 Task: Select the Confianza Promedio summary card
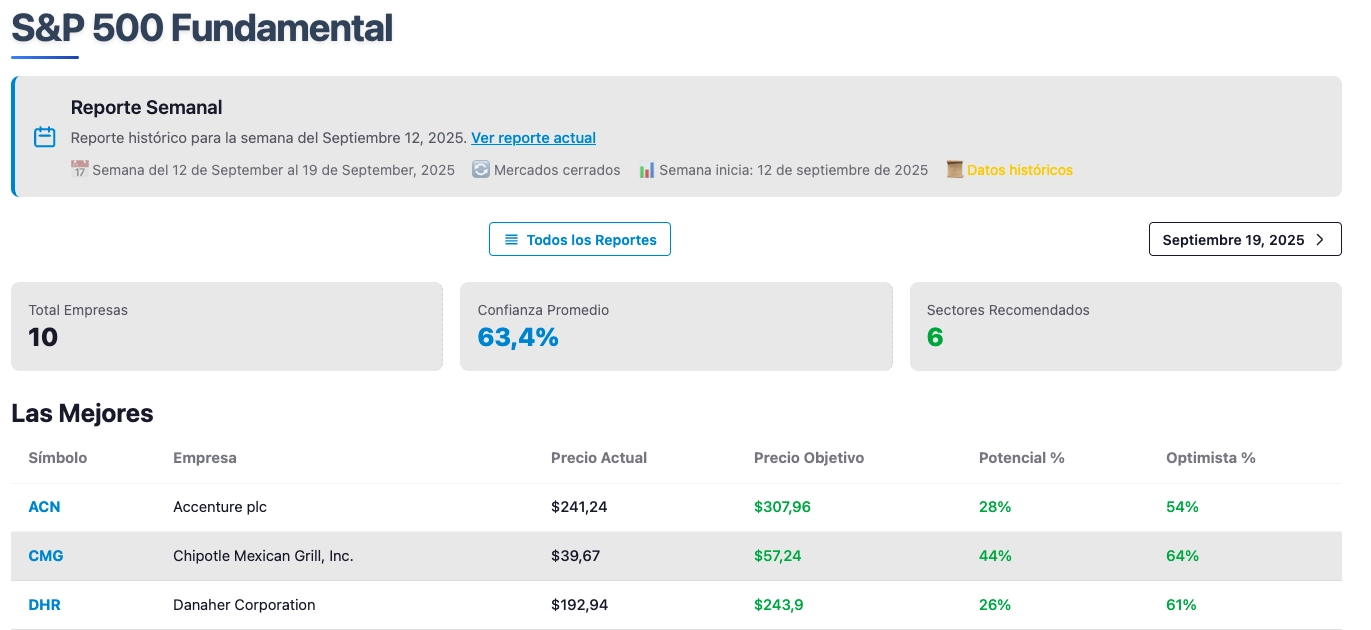676,326
